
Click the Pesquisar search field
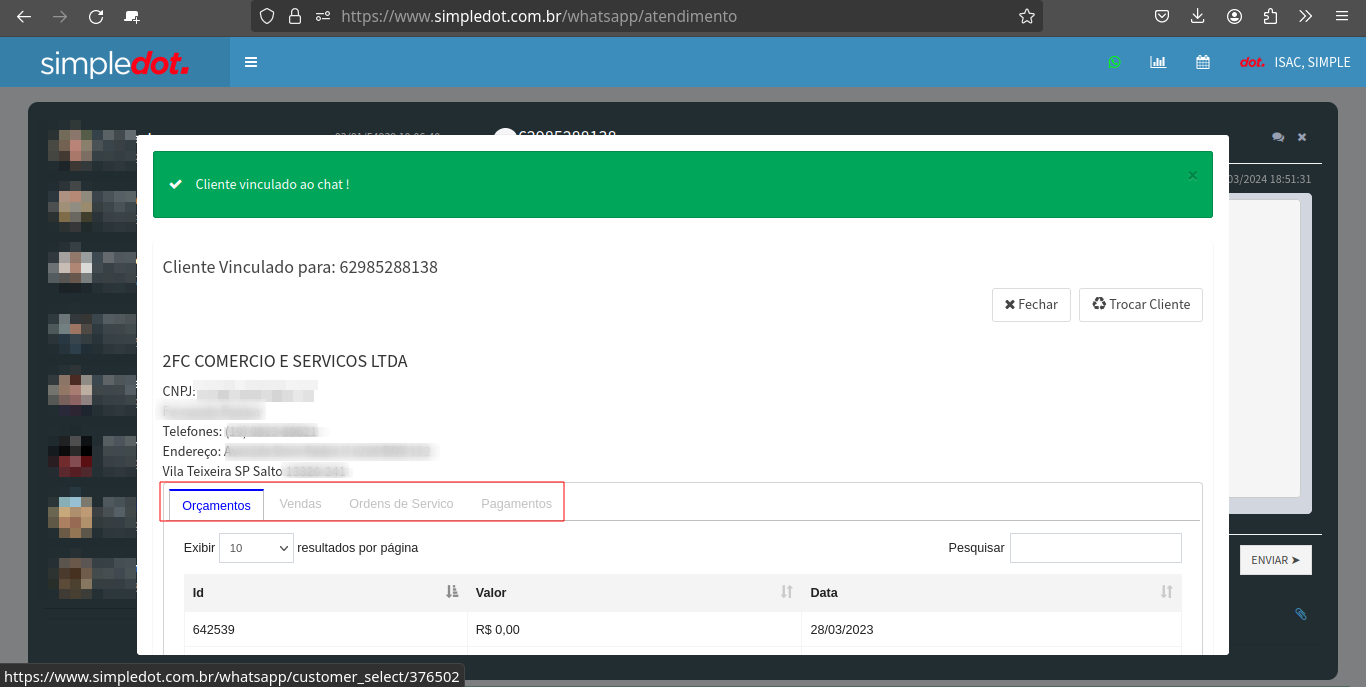pos(1095,548)
